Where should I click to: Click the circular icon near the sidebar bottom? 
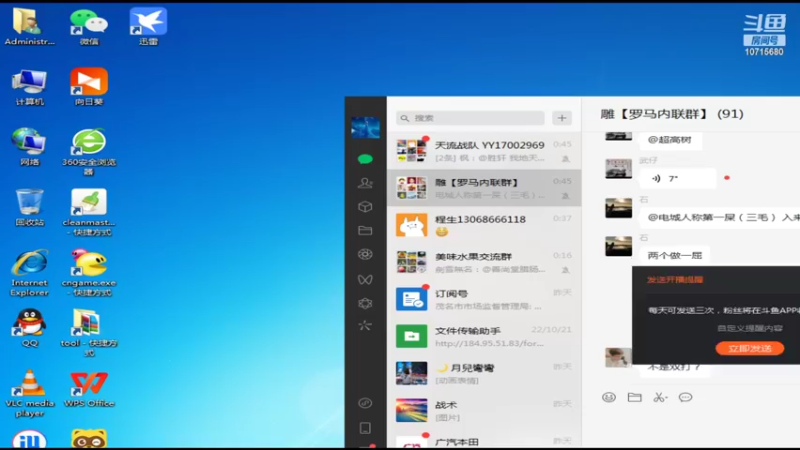point(365,403)
